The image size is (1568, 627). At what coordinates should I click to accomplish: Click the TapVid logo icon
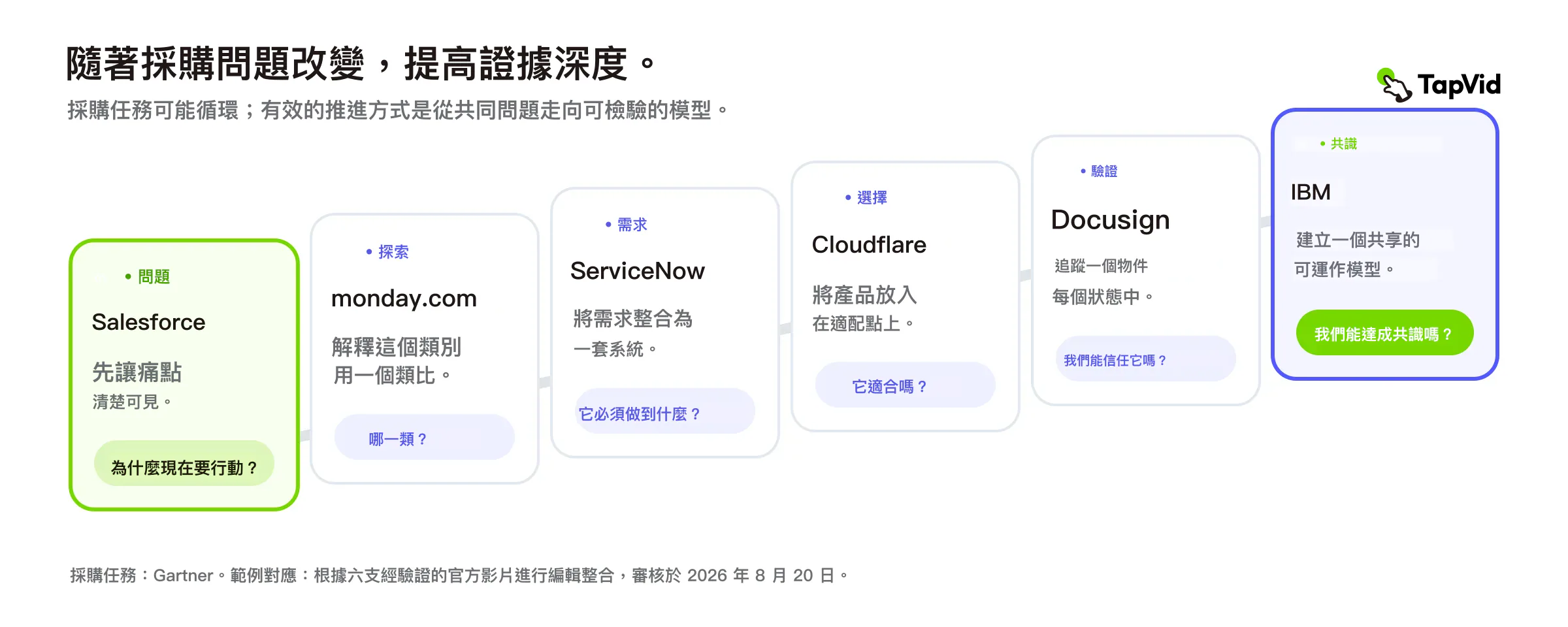coord(1394,85)
